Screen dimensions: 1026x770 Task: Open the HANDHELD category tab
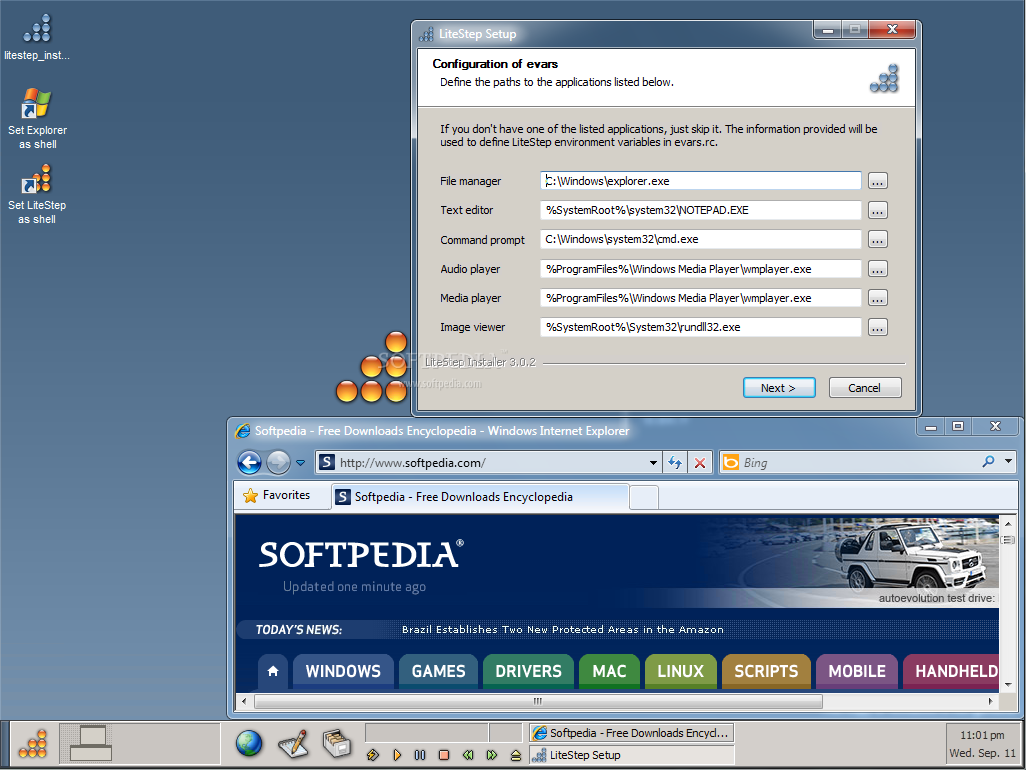(x=952, y=671)
